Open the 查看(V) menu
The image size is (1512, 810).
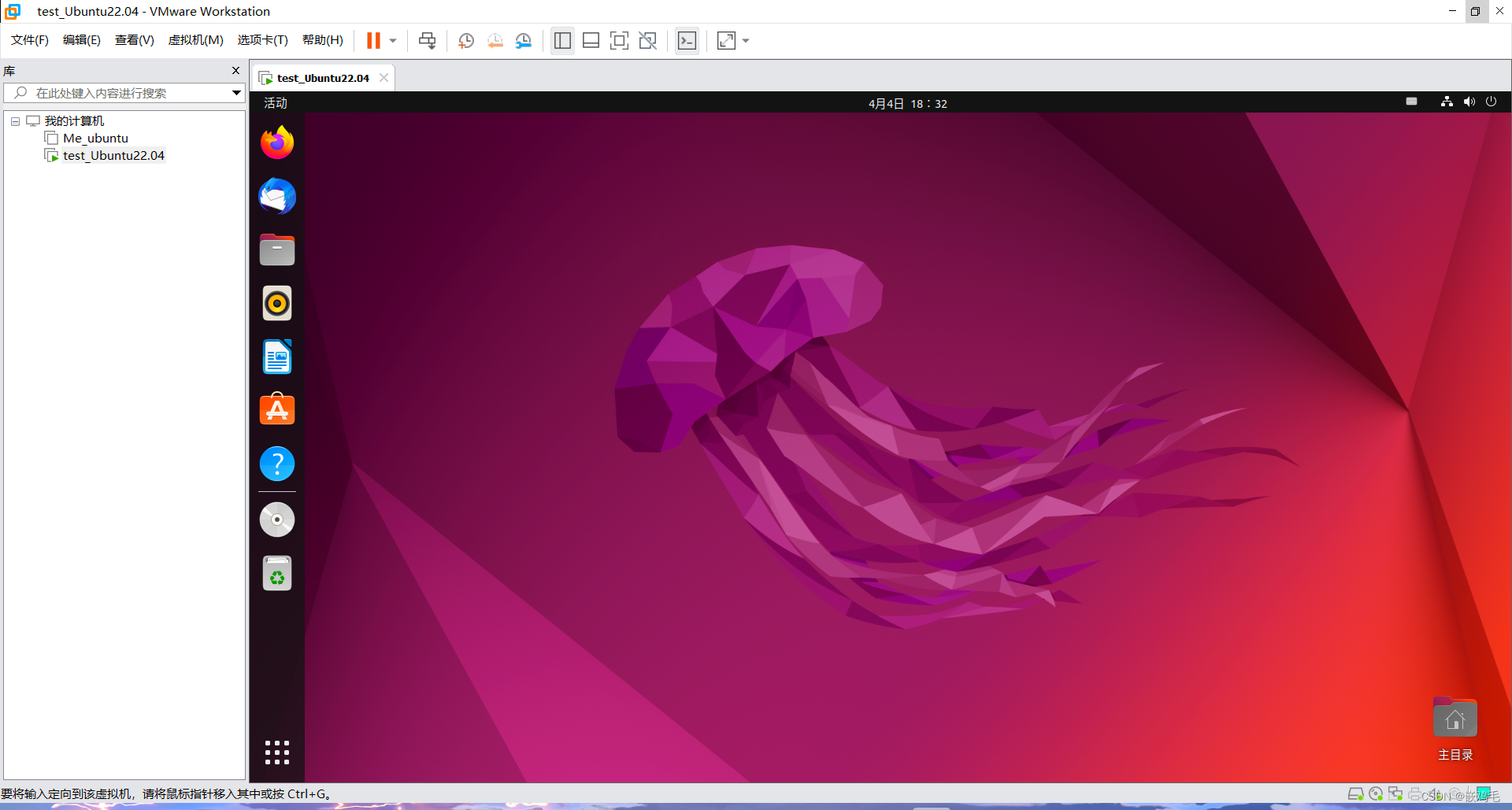click(134, 40)
